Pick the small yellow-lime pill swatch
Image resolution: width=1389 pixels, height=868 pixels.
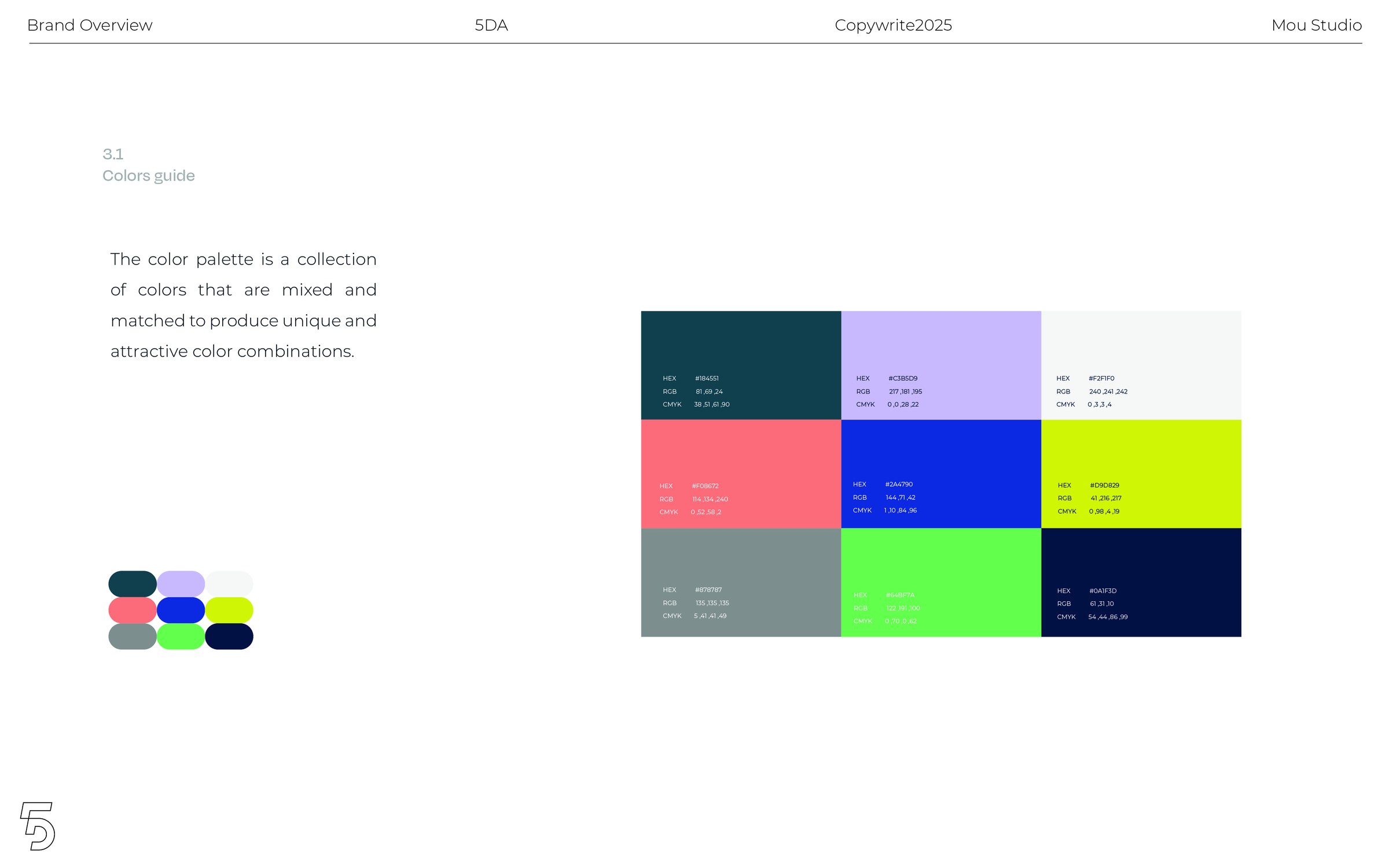pos(229,610)
